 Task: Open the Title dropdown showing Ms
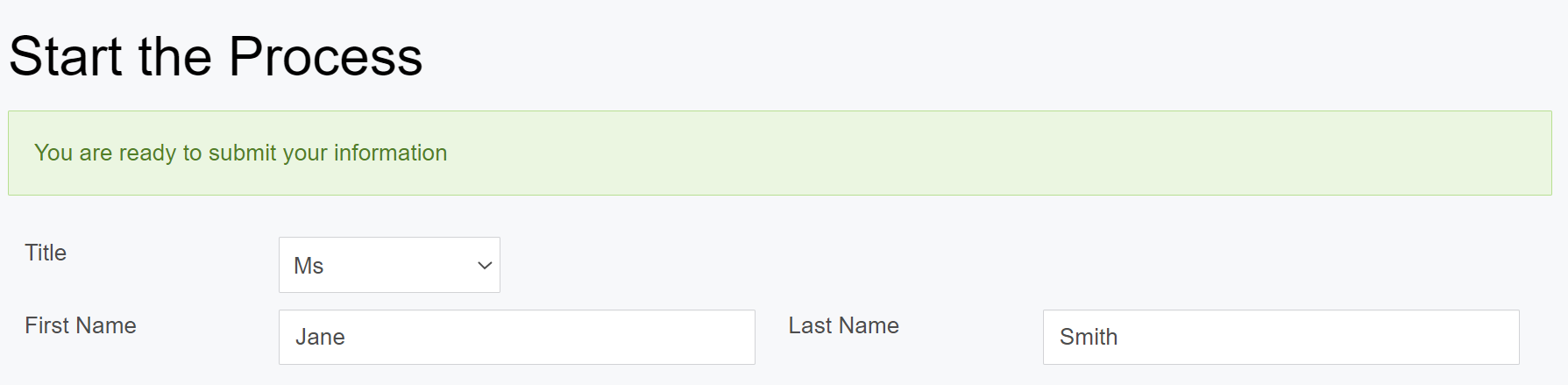pos(388,265)
